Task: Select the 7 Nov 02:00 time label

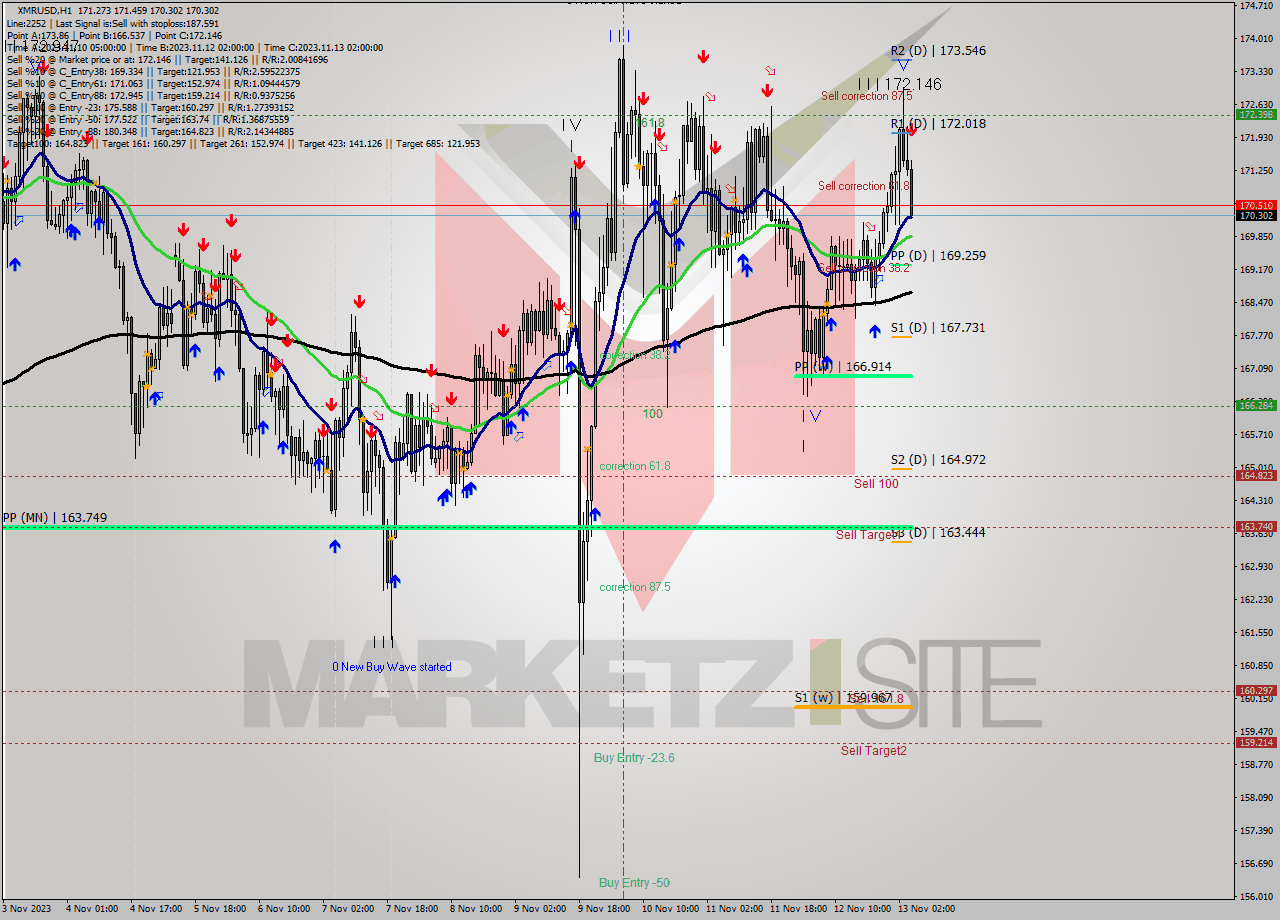Action: point(347,909)
